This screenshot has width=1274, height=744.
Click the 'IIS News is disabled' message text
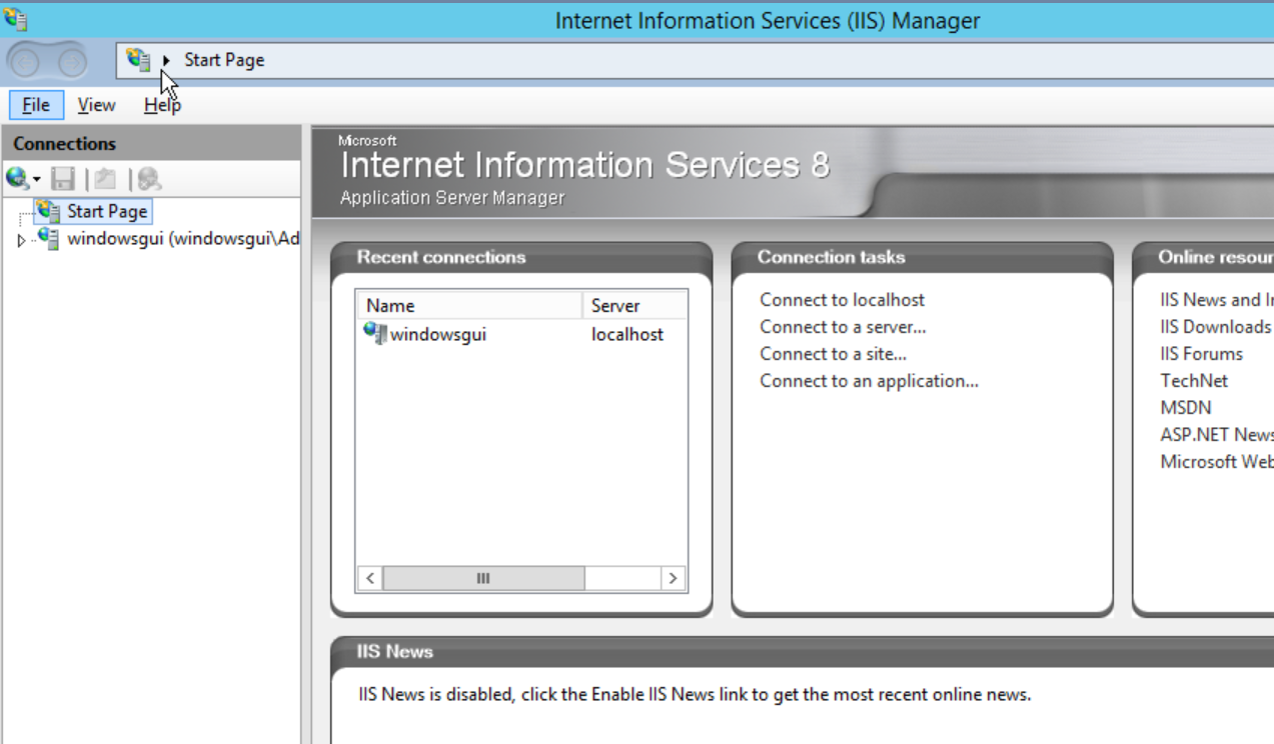tap(694, 694)
